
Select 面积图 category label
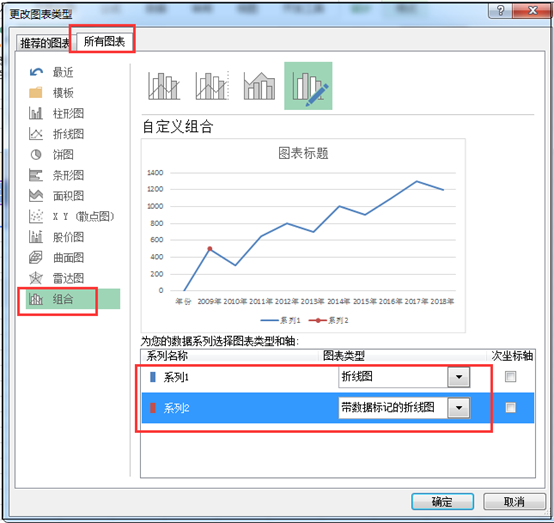coord(69,196)
